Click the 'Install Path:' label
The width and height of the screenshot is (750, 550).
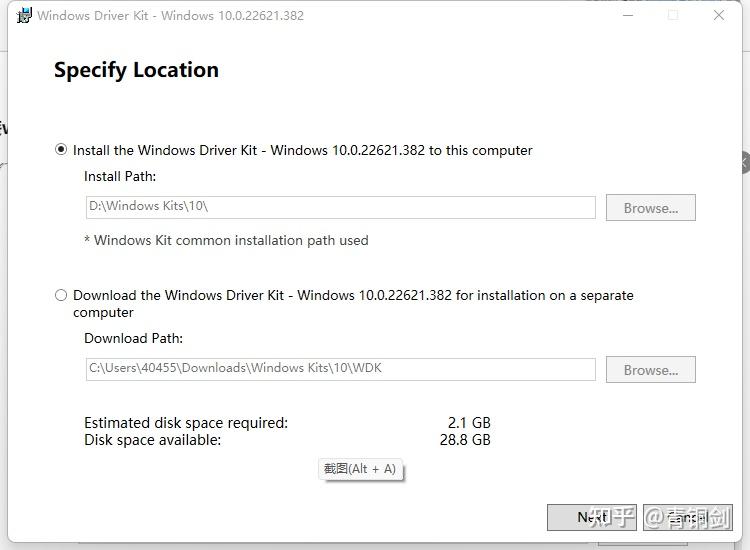[x=120, y=176]
